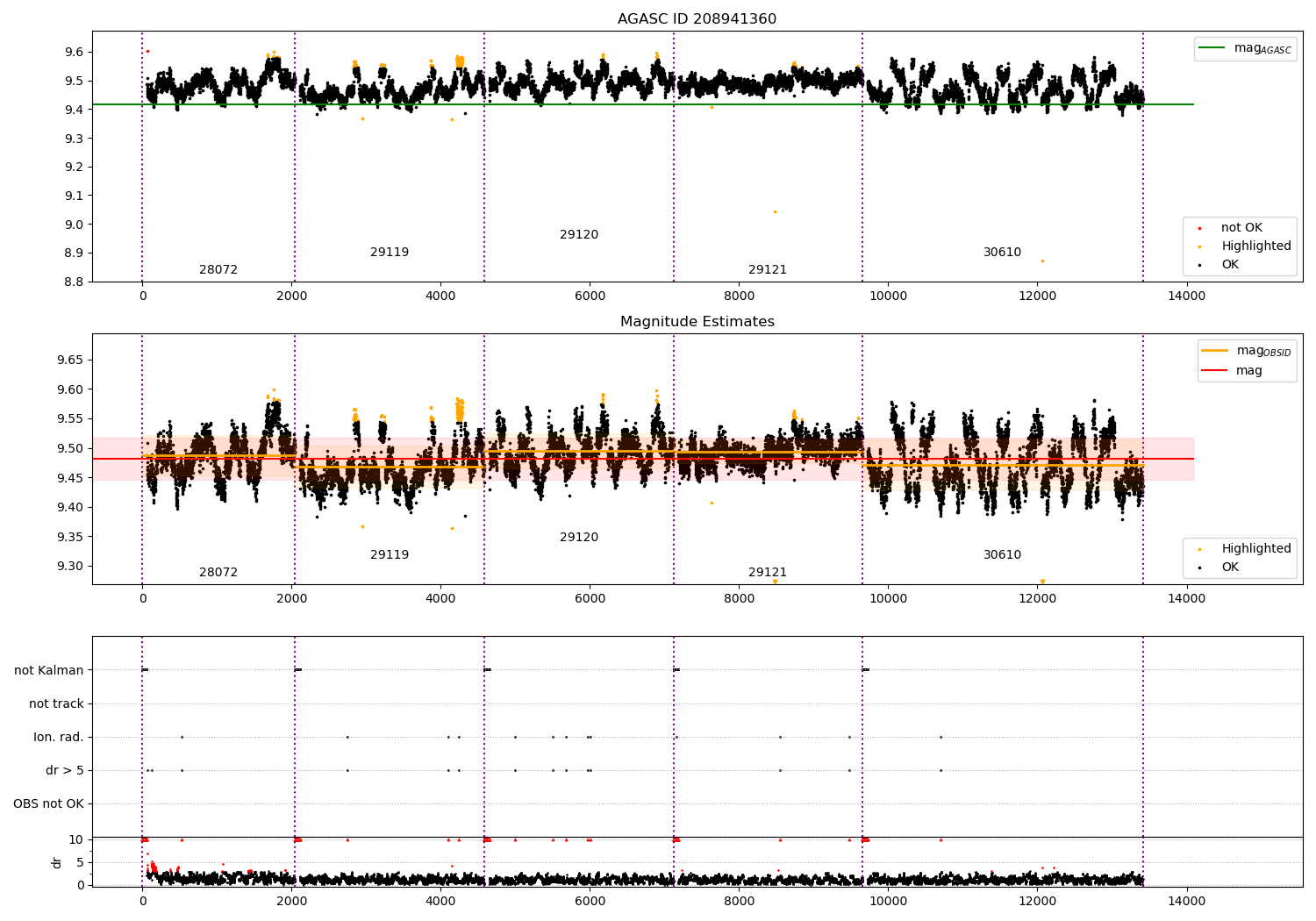Select "OK" in the top plot legend
Viewport: 1316px width, 921px height.
[1230, 265]
